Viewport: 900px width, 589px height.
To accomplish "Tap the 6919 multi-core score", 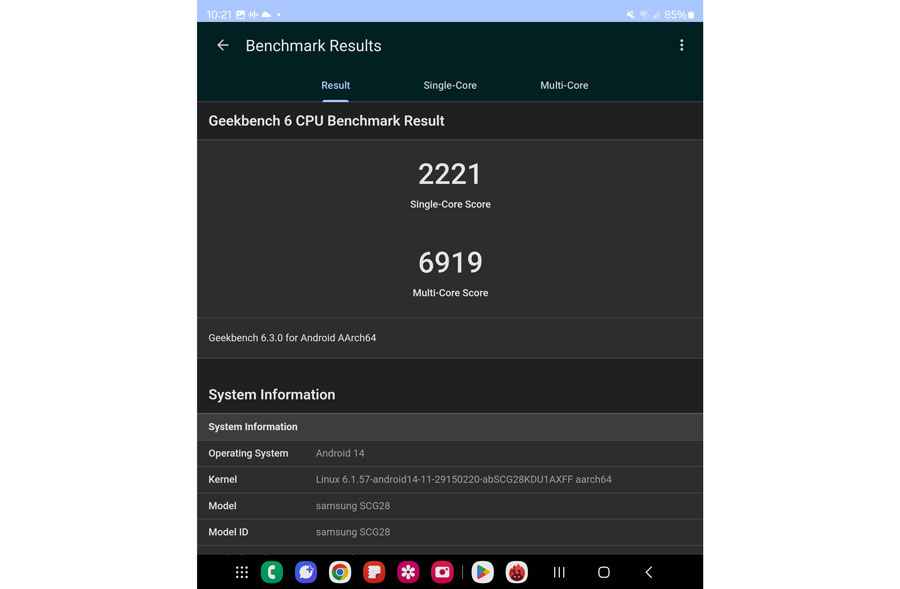I will click(450, 262).
